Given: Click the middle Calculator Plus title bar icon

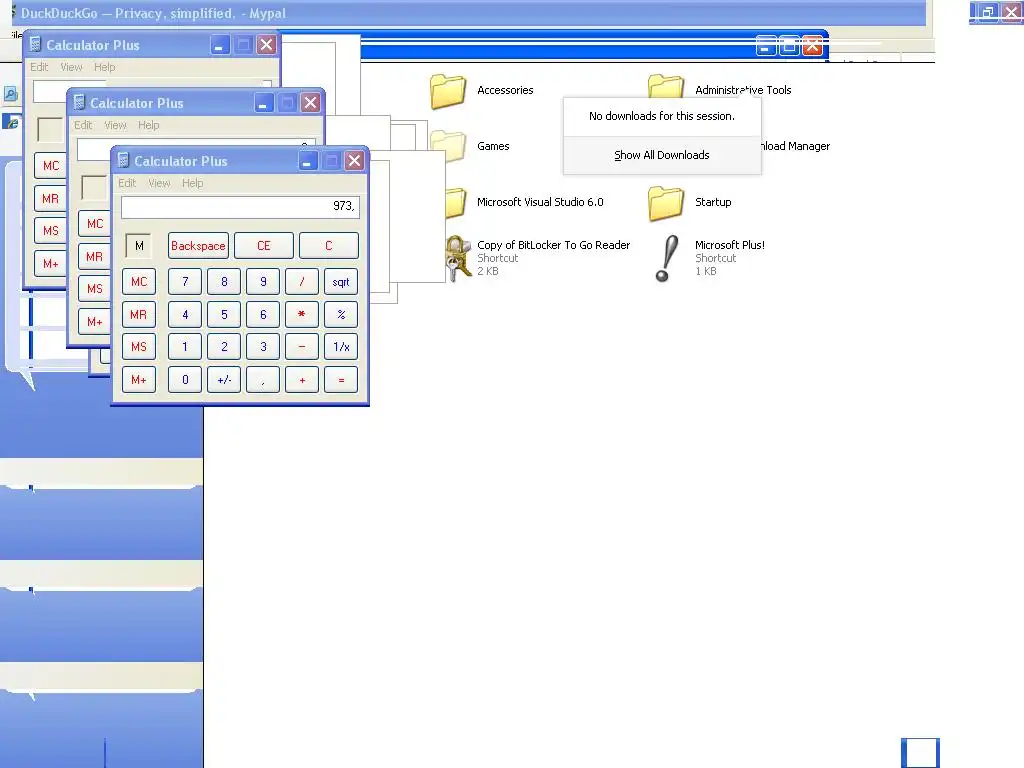Looking at the screenshot, I should (79, 103).
